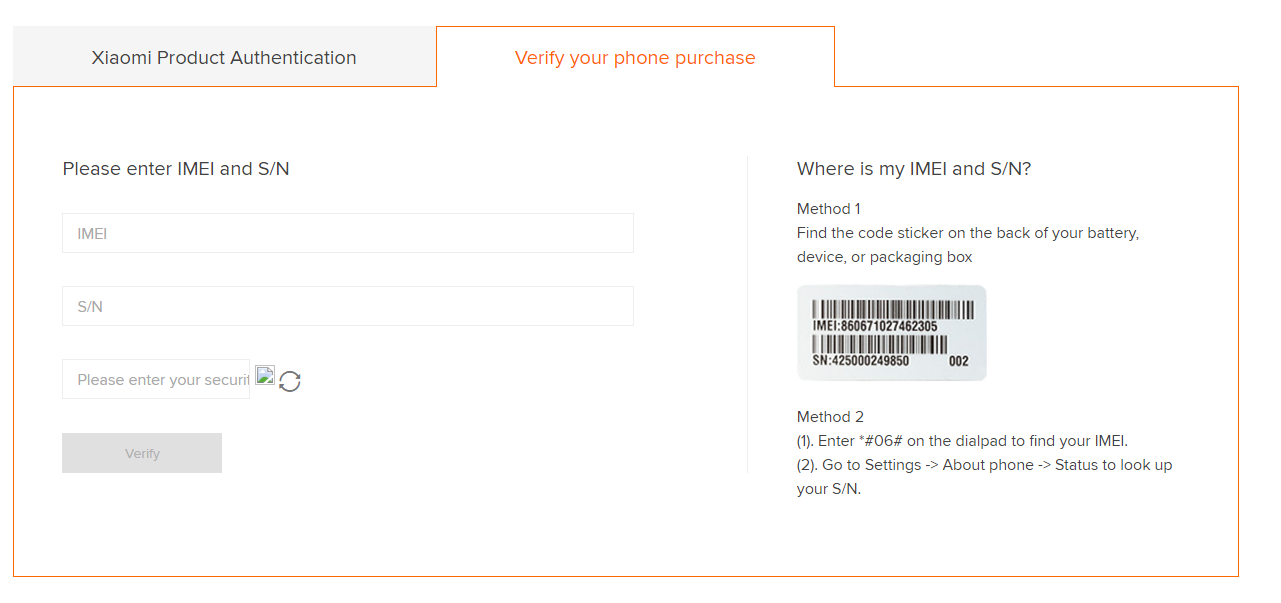Click the IMEI number on the sticker
Viewport: 1281px width, 603px height.
(875, 326)
